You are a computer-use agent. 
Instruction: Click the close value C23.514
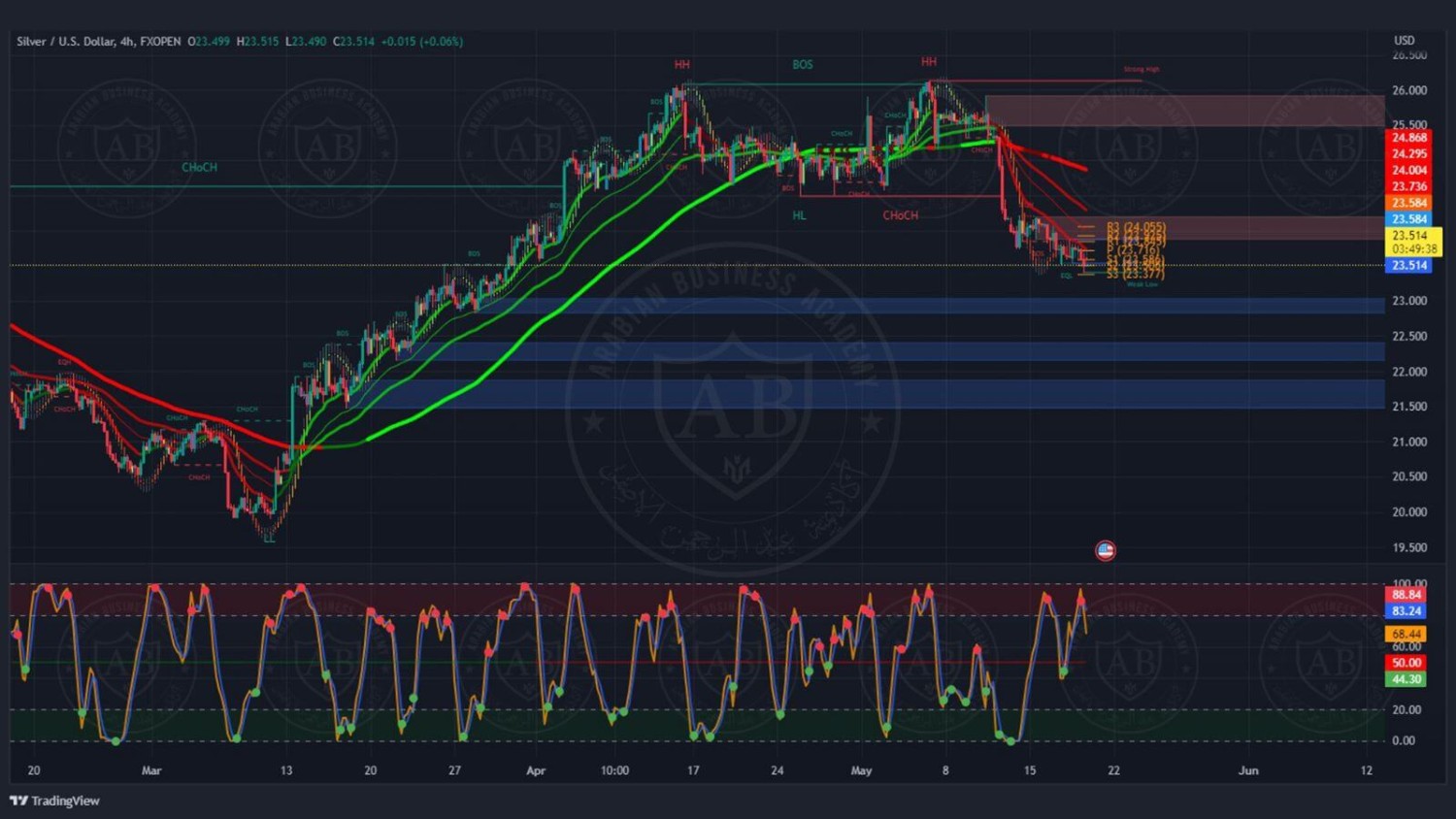point(353,42)
